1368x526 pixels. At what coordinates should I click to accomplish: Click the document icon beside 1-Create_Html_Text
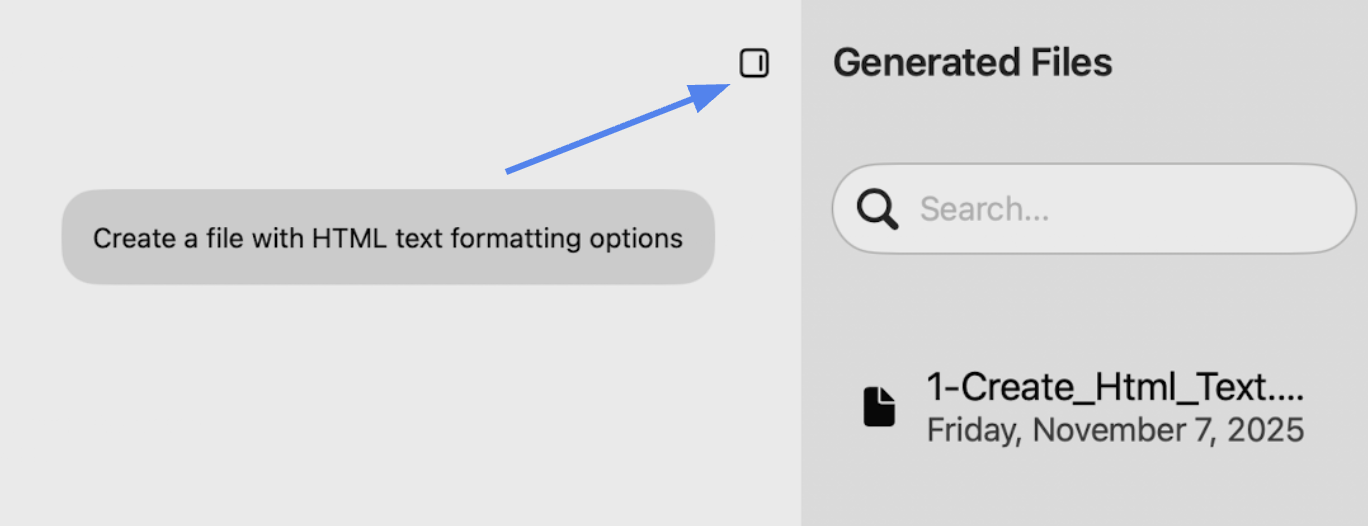coord(879,407)
